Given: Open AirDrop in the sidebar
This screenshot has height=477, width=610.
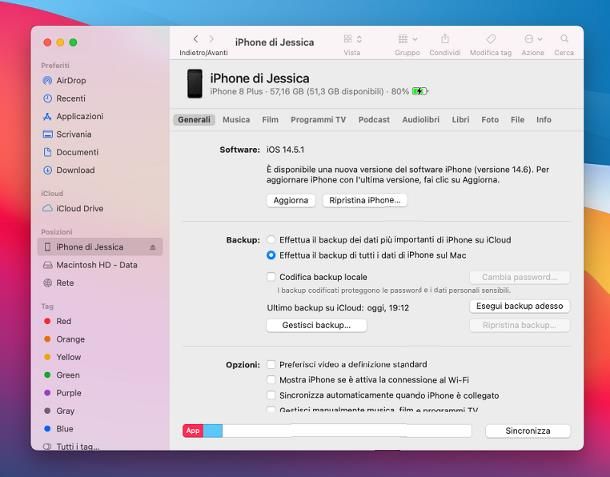Looking at the screenshot, I should coord(71,81).
